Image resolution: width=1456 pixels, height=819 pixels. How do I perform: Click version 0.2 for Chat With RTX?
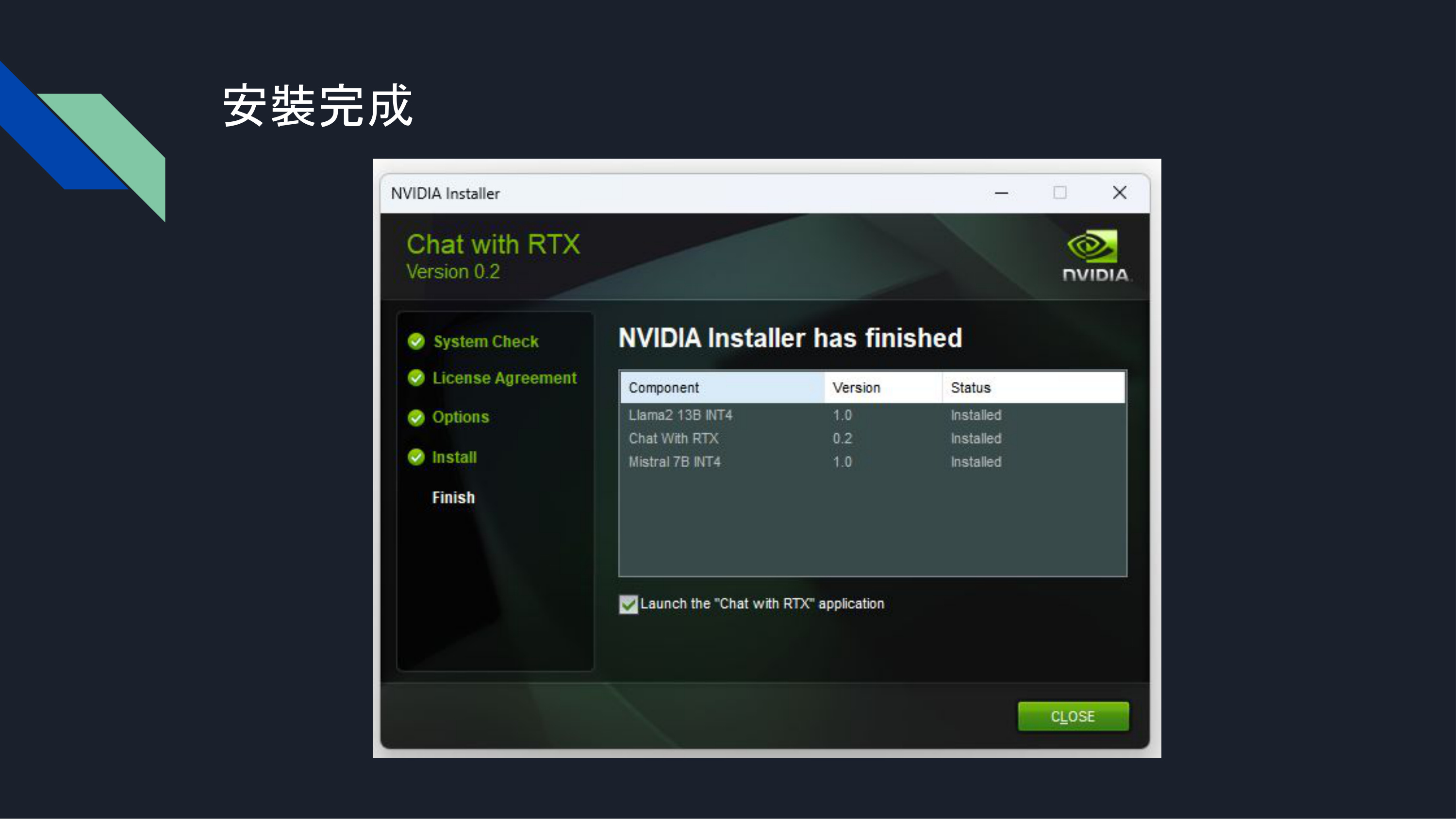point(842,438)
